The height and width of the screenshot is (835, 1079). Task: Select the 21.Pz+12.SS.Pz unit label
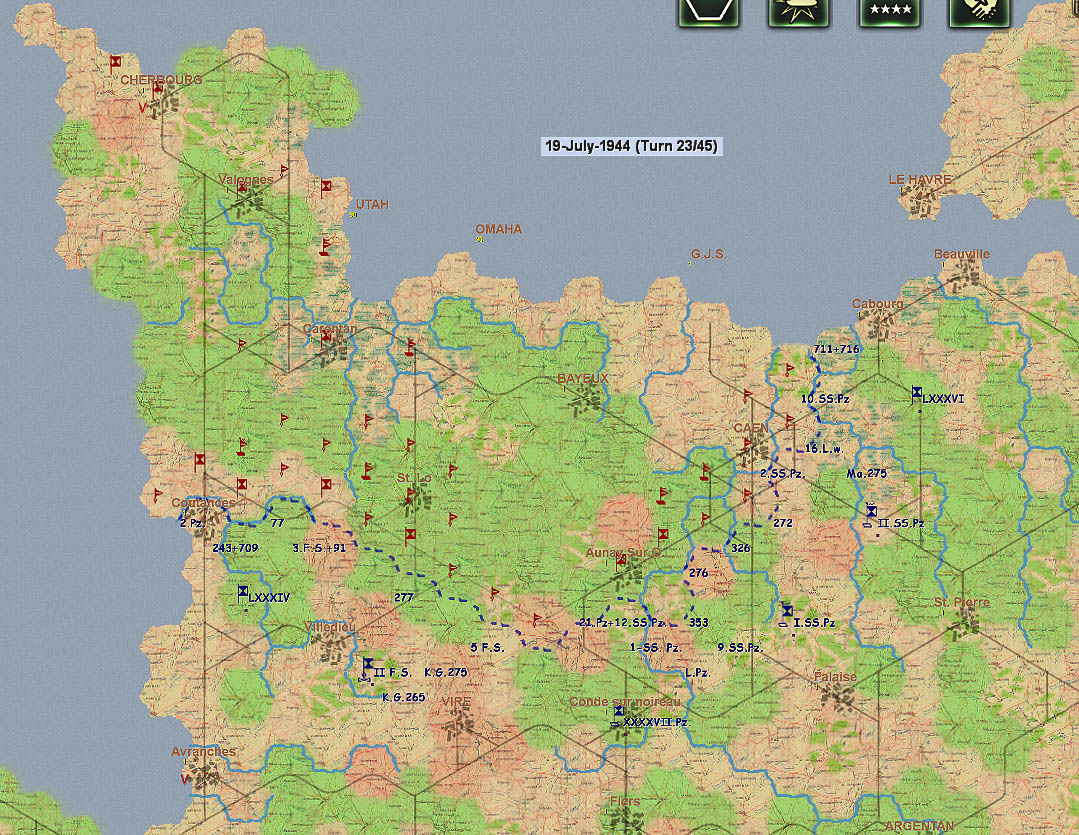click(x=622, y=622)
